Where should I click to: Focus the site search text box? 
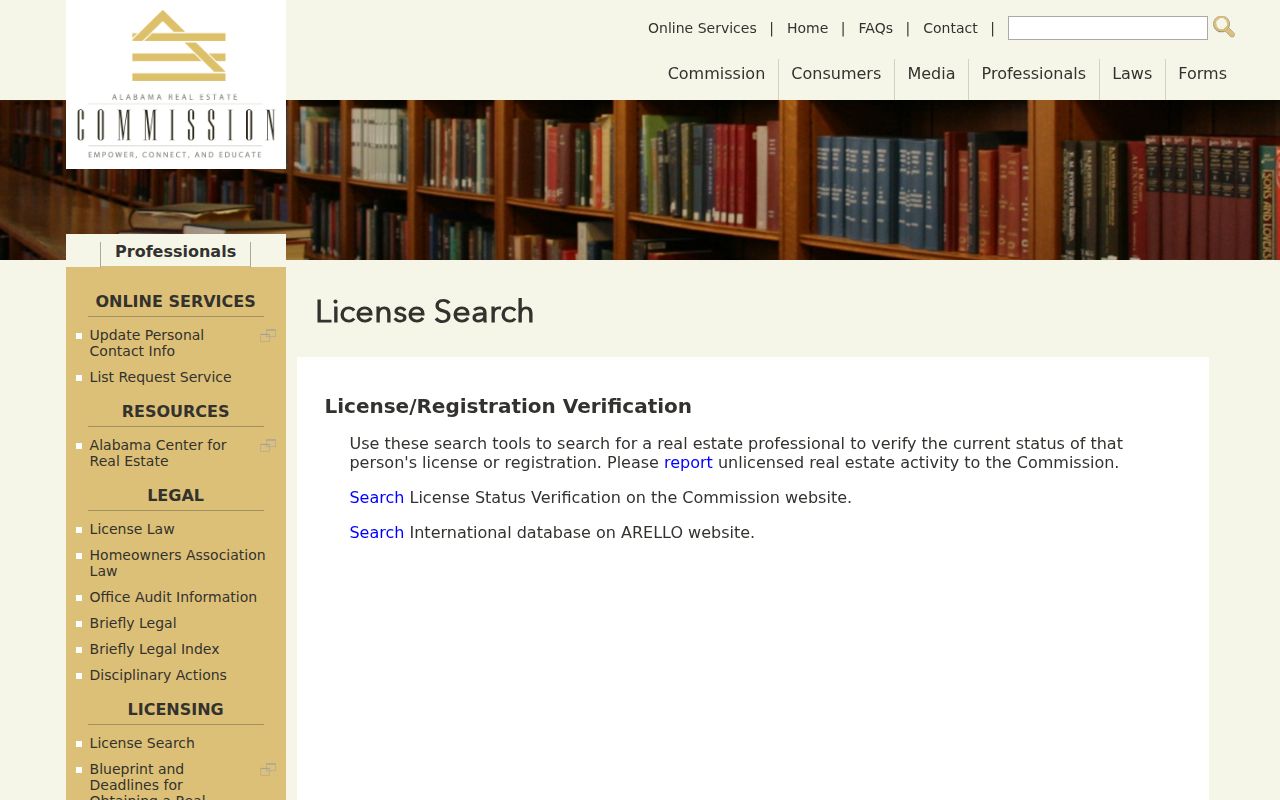[x=1108, y=28]
